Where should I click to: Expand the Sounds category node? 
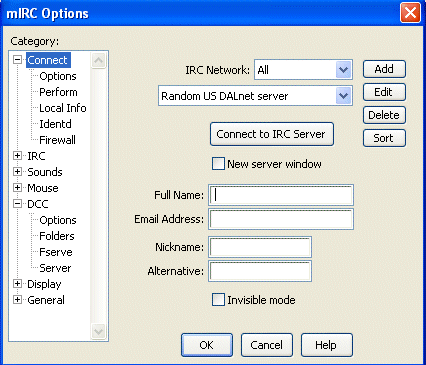point(17,172)
